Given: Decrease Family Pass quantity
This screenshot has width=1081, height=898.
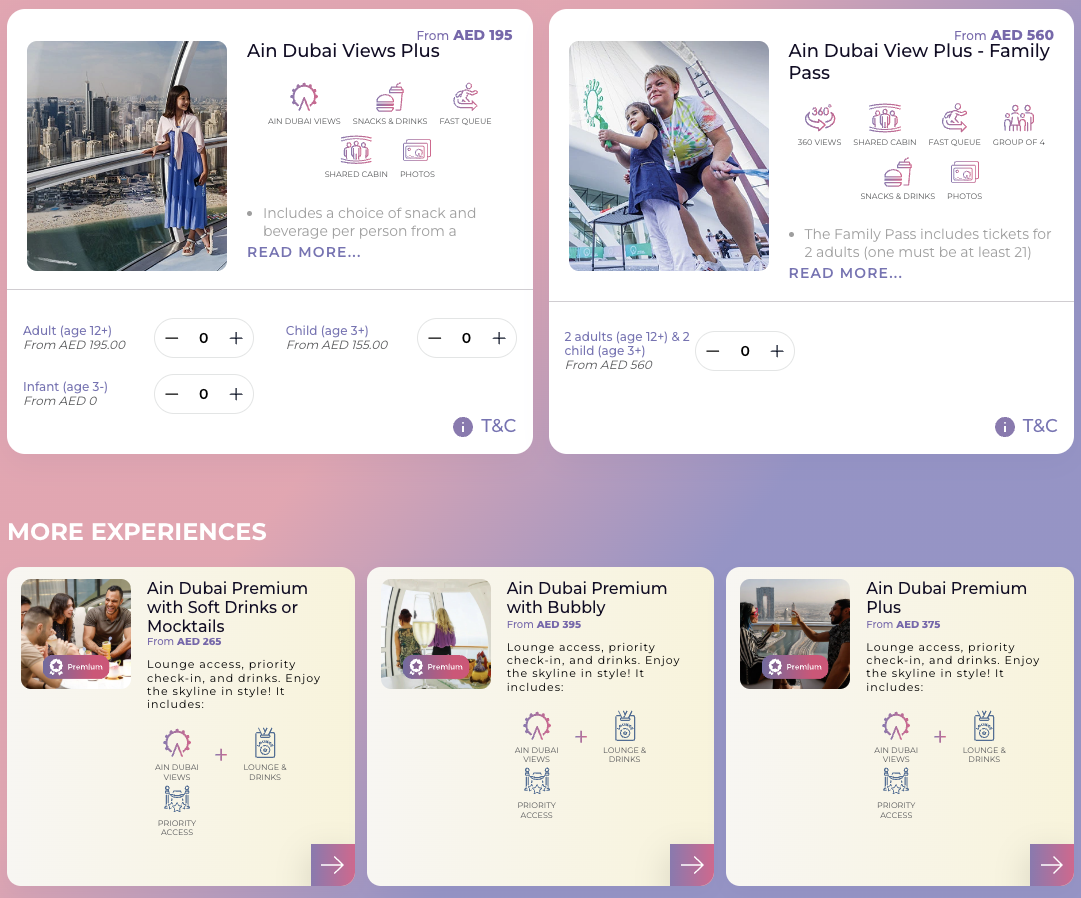Looking at the screenshot, I should [713, 351].
